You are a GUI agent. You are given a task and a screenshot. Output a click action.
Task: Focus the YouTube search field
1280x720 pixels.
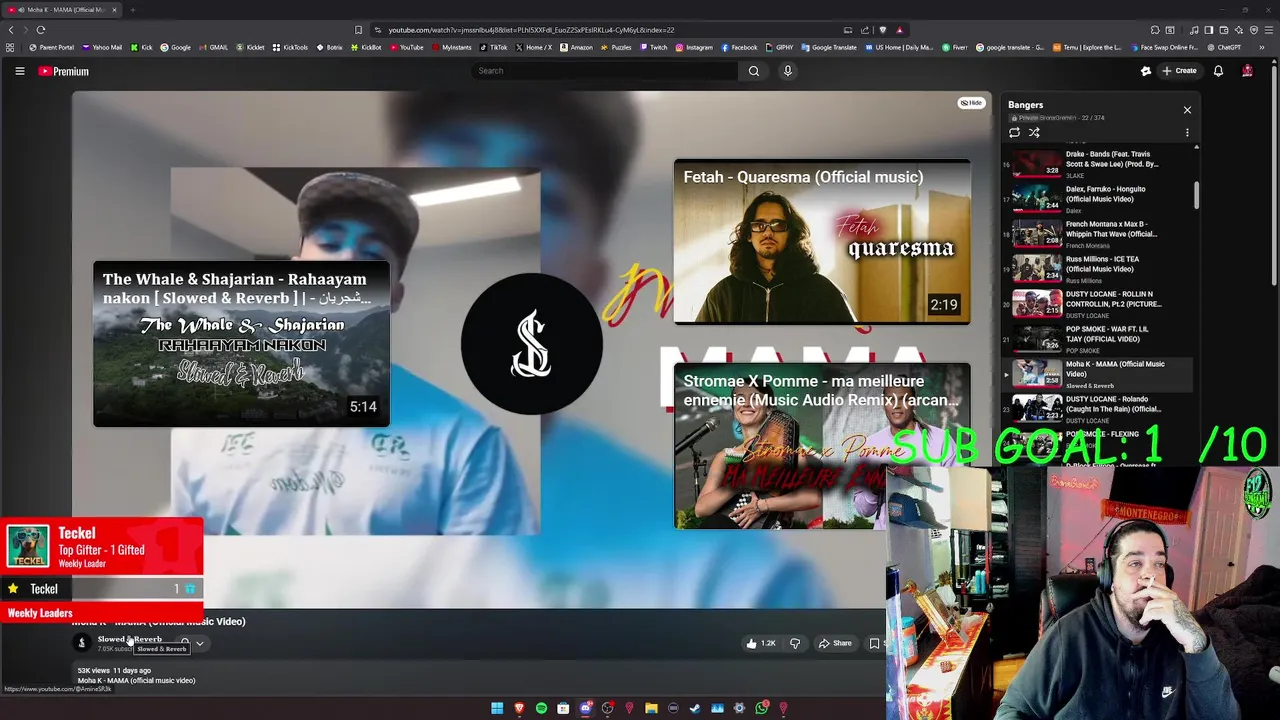coord(604,71)
